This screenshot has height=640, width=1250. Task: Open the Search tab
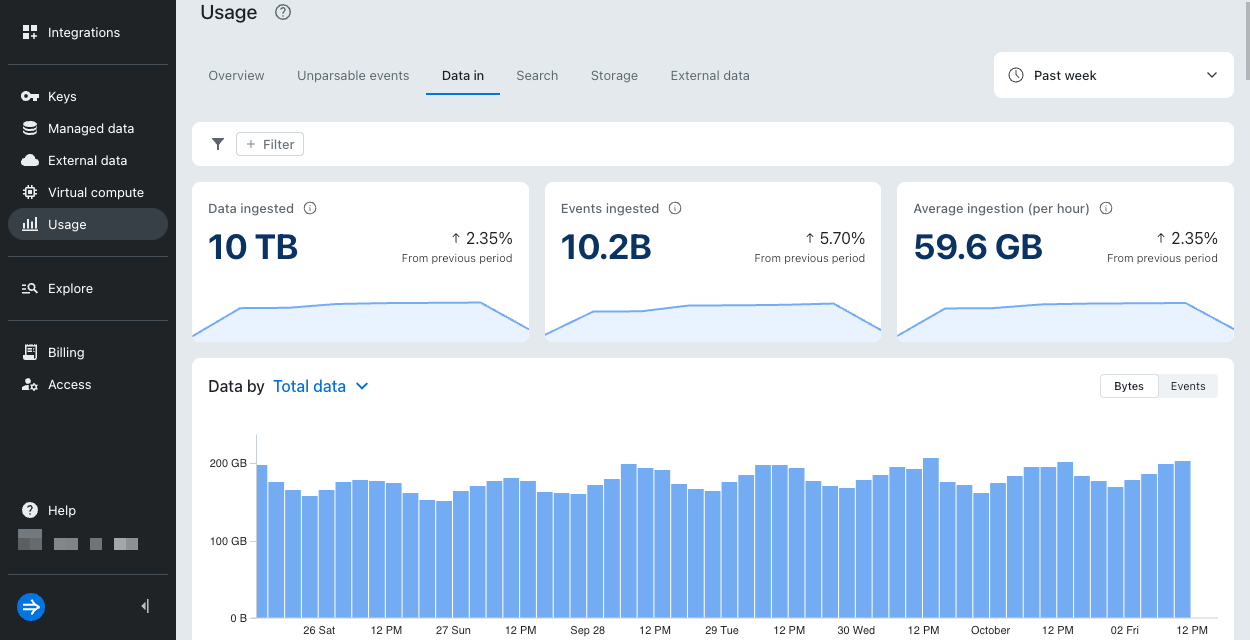(537, 75)
